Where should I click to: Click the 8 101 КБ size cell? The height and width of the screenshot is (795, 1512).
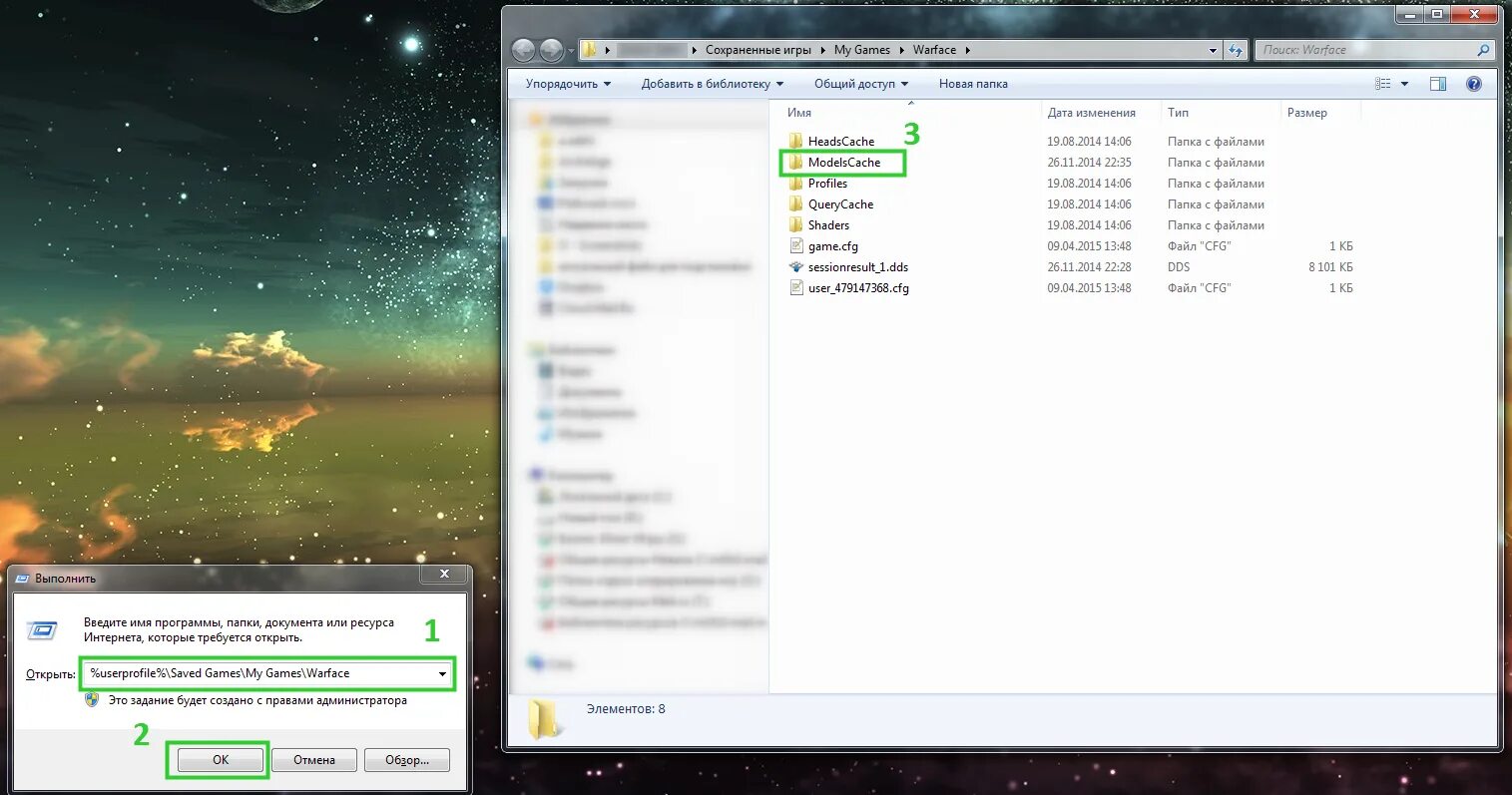coord(1330,267)
